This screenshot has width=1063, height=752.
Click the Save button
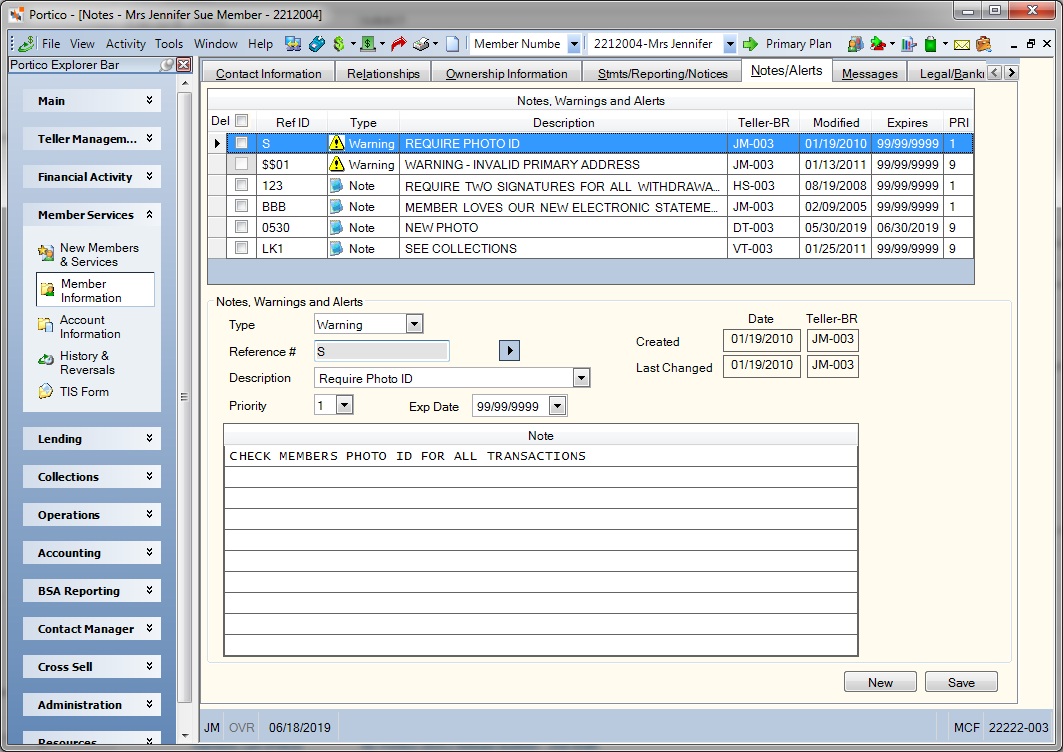tap(961, 682)
